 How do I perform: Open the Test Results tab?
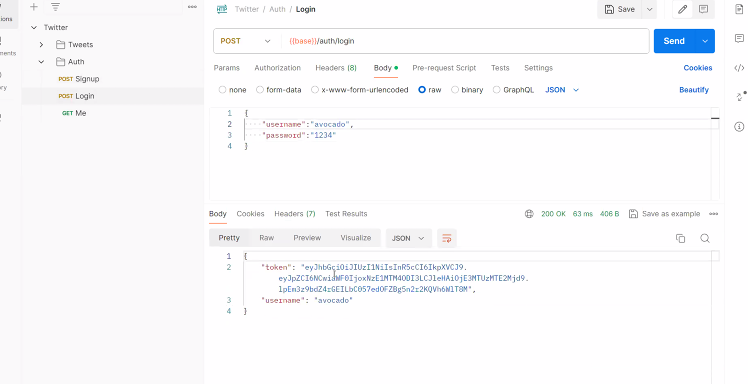(x=346, y=214)
